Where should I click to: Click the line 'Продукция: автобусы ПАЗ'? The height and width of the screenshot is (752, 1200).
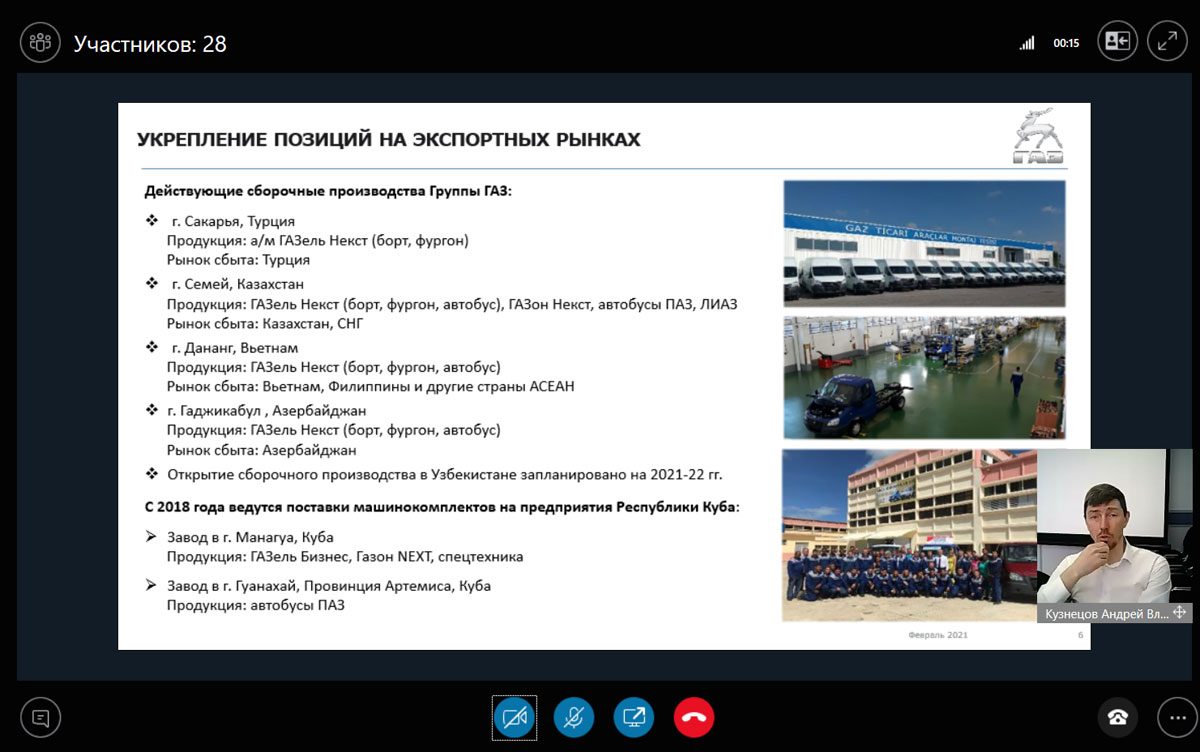(256, 605)
